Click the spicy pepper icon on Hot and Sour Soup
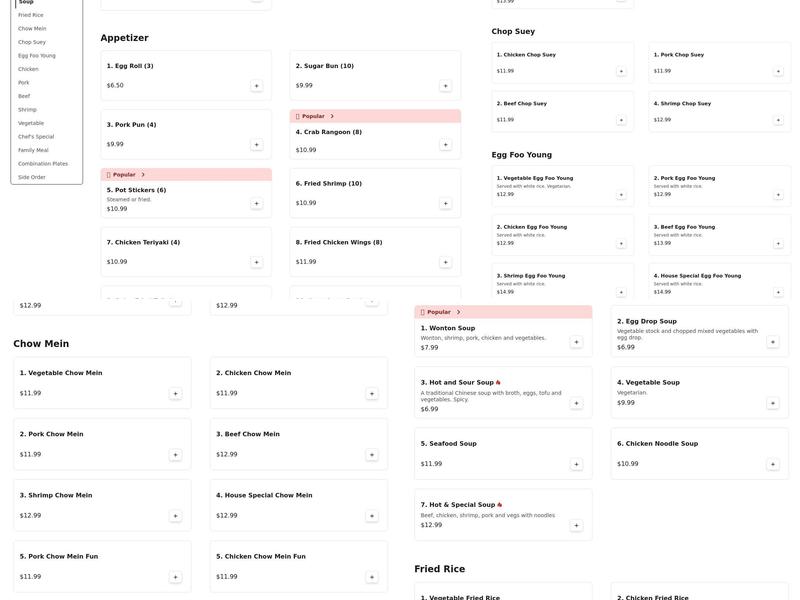This screenshot has width=800, height=600. coord(498,383)
